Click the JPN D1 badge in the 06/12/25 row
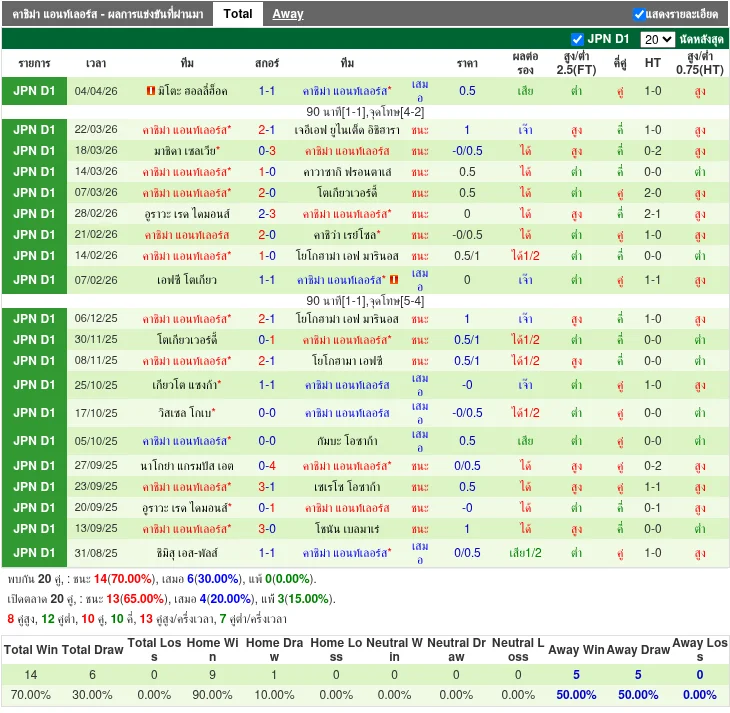The image size is (730, 713). point(34,319)
